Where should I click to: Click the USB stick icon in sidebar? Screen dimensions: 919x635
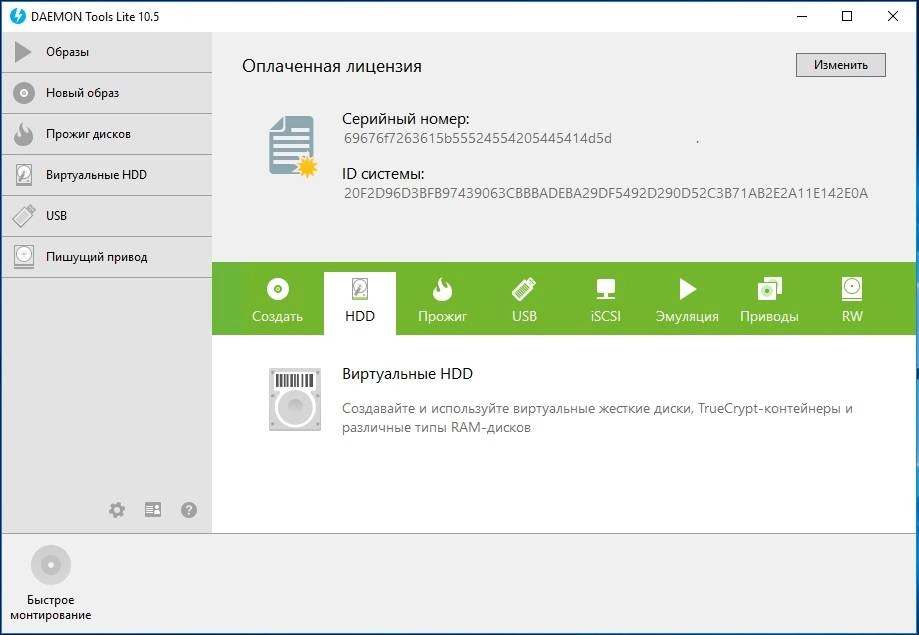(x=23, y=216)
